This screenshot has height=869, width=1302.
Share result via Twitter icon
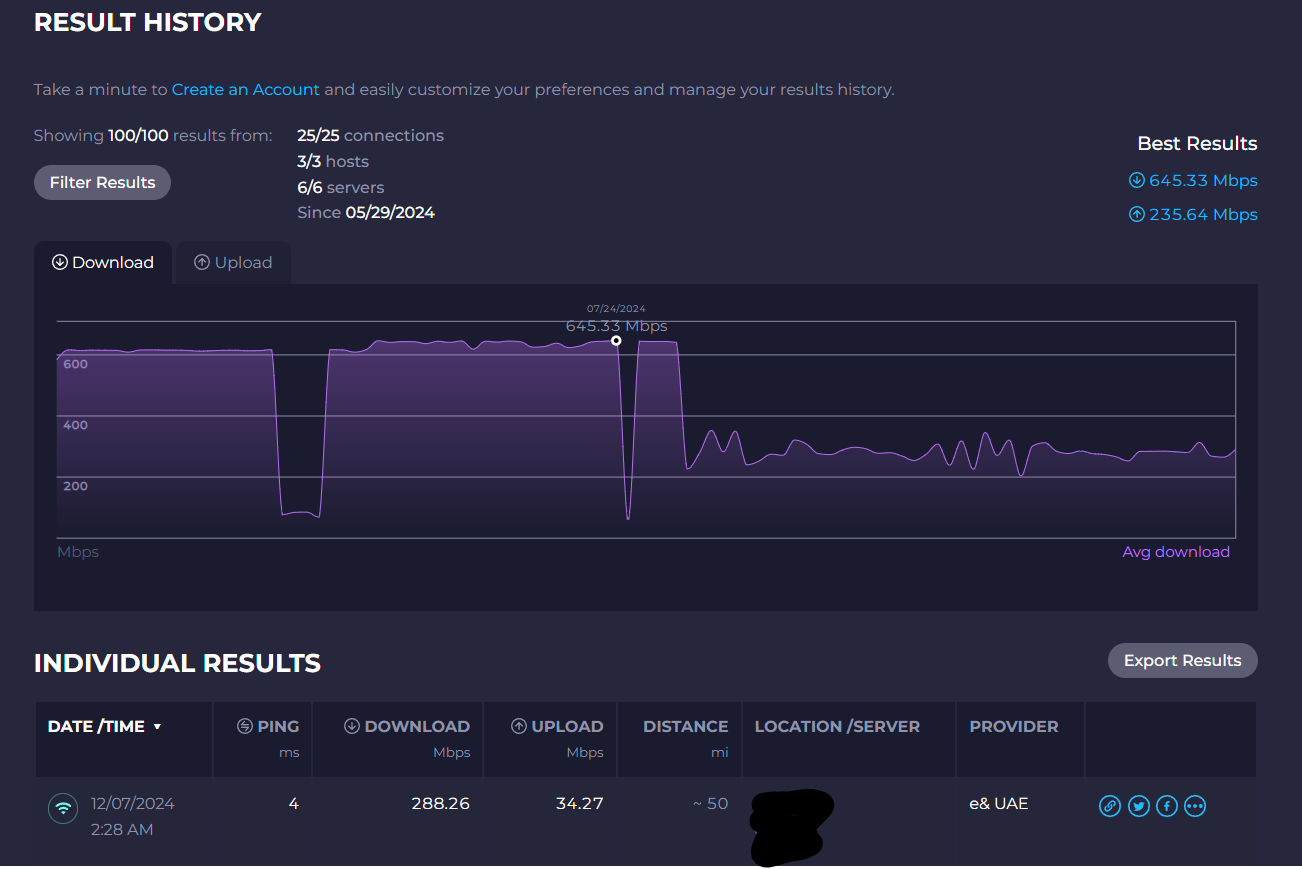1138,806
